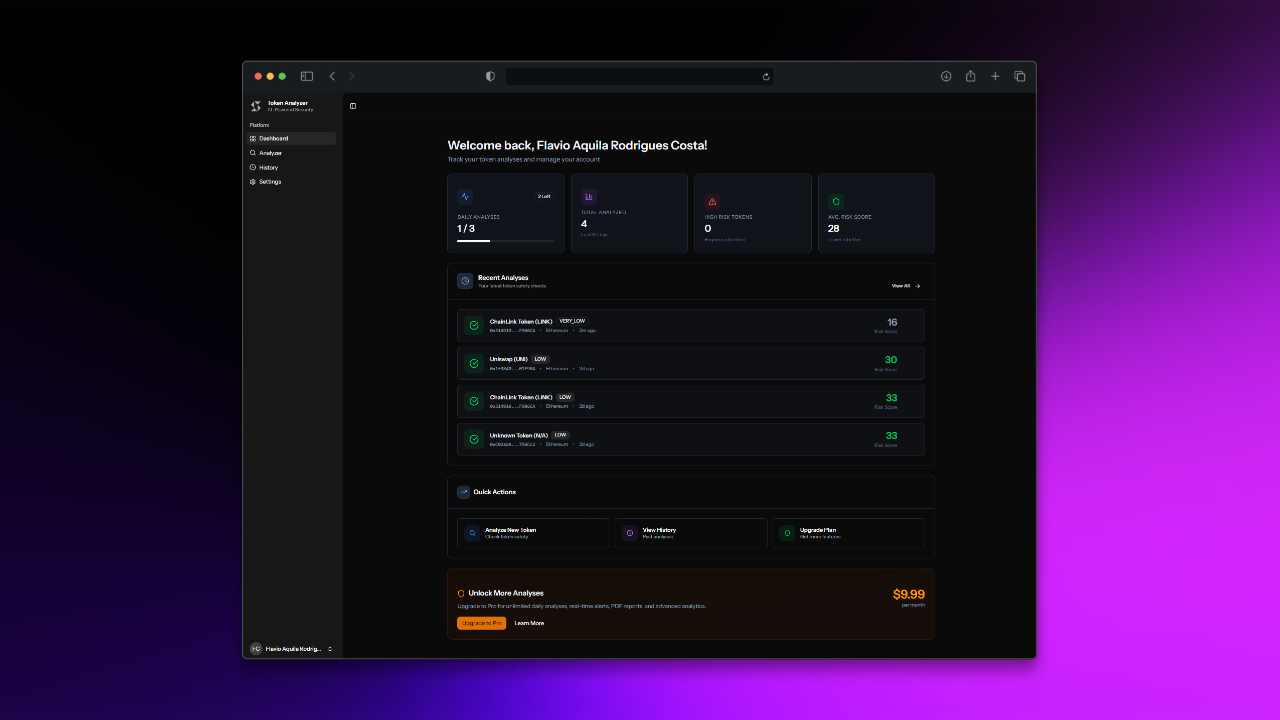Open Settings from the sidebar
1280x720 pixels.
(x=270, y=182)
